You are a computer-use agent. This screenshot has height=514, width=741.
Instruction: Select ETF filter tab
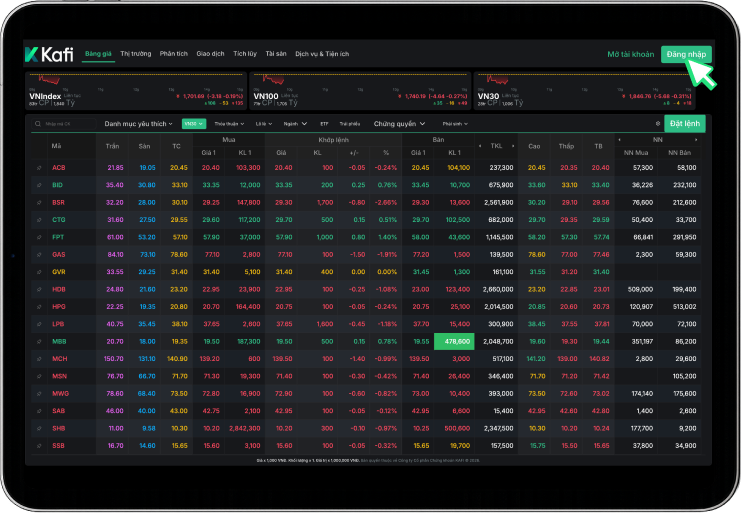tap(324, 124)
